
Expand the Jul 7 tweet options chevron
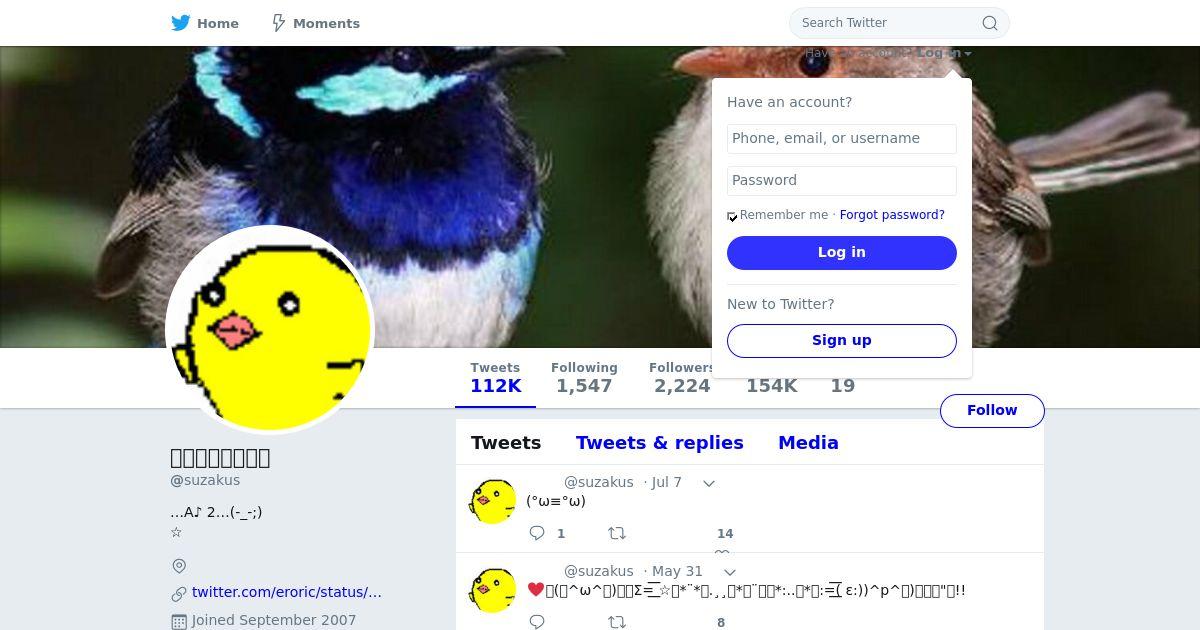(x=709, y=483)
